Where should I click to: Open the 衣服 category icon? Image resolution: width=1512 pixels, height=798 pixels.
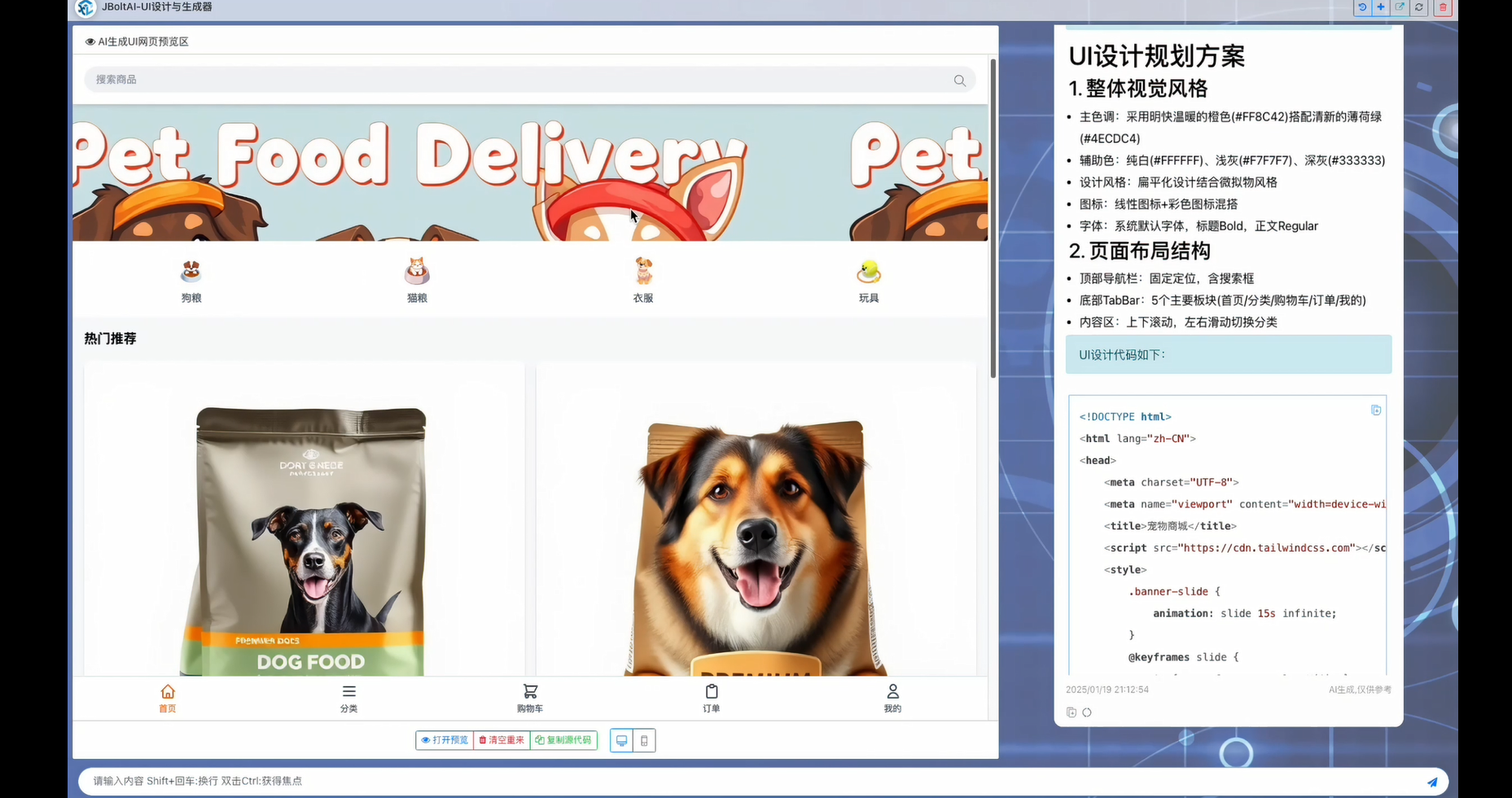pos(643,271)
